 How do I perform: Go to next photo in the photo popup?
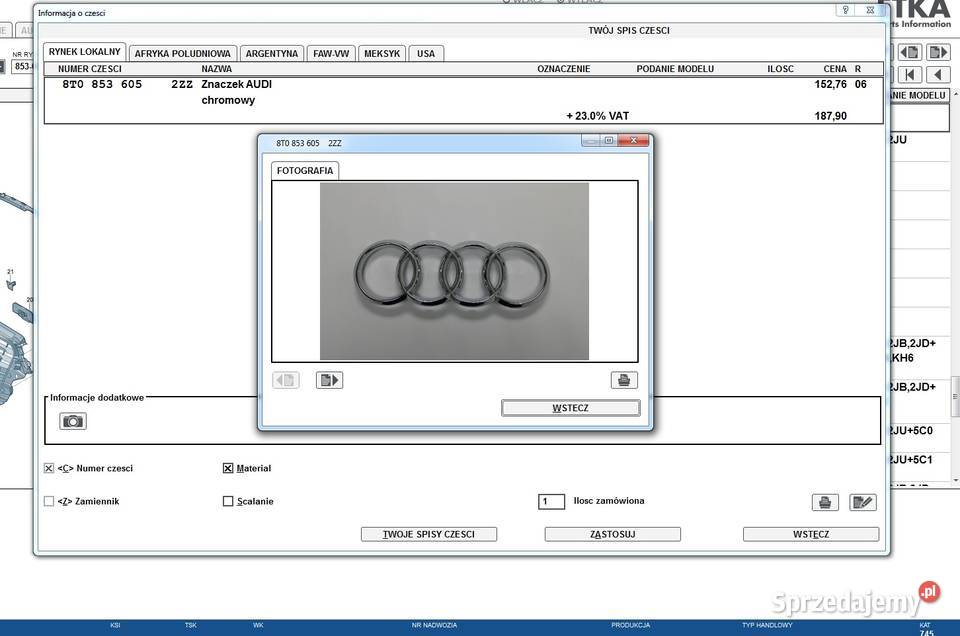[329, 380]
